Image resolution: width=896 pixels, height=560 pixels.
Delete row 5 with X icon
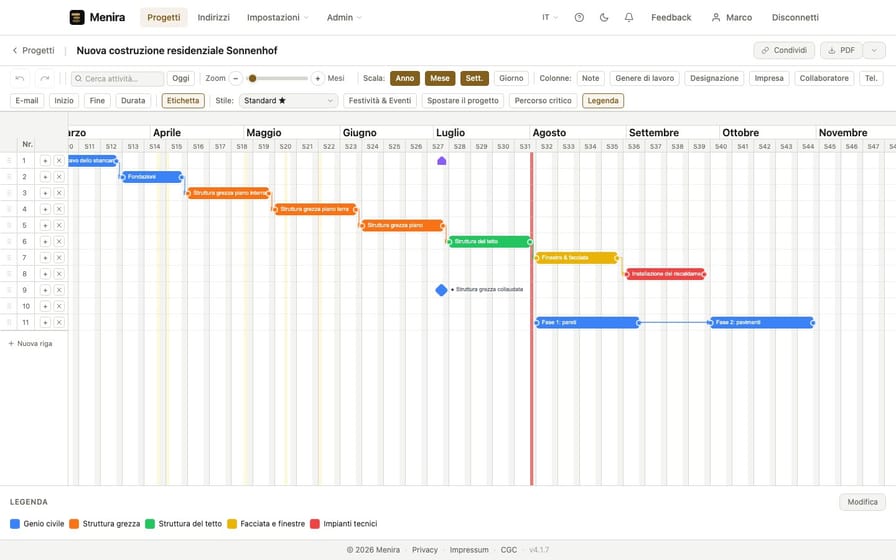59,225
